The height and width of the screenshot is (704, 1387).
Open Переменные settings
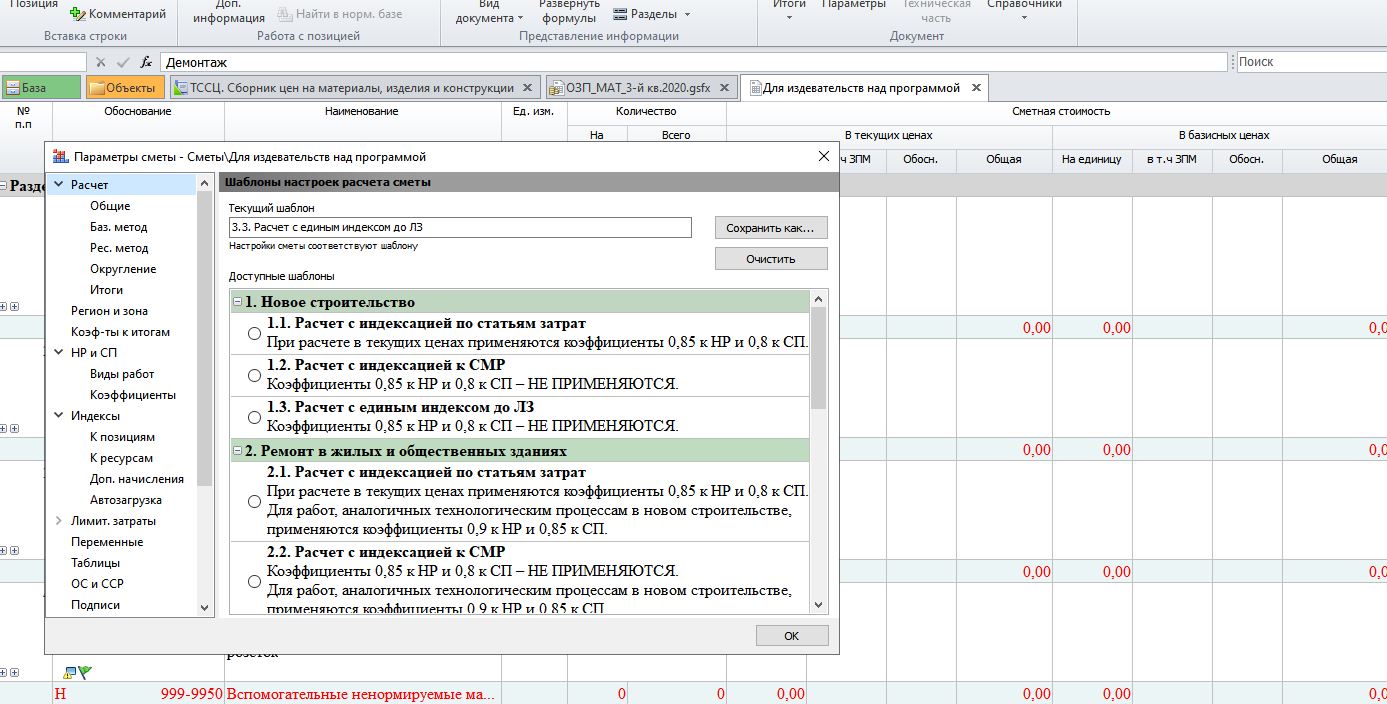coord(107,542)
